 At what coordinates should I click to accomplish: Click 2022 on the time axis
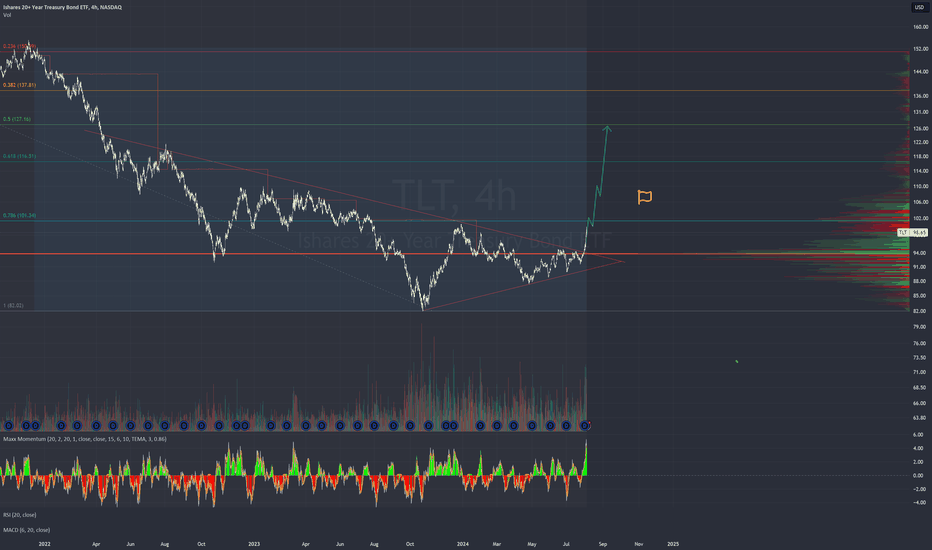tap(45, 544)
